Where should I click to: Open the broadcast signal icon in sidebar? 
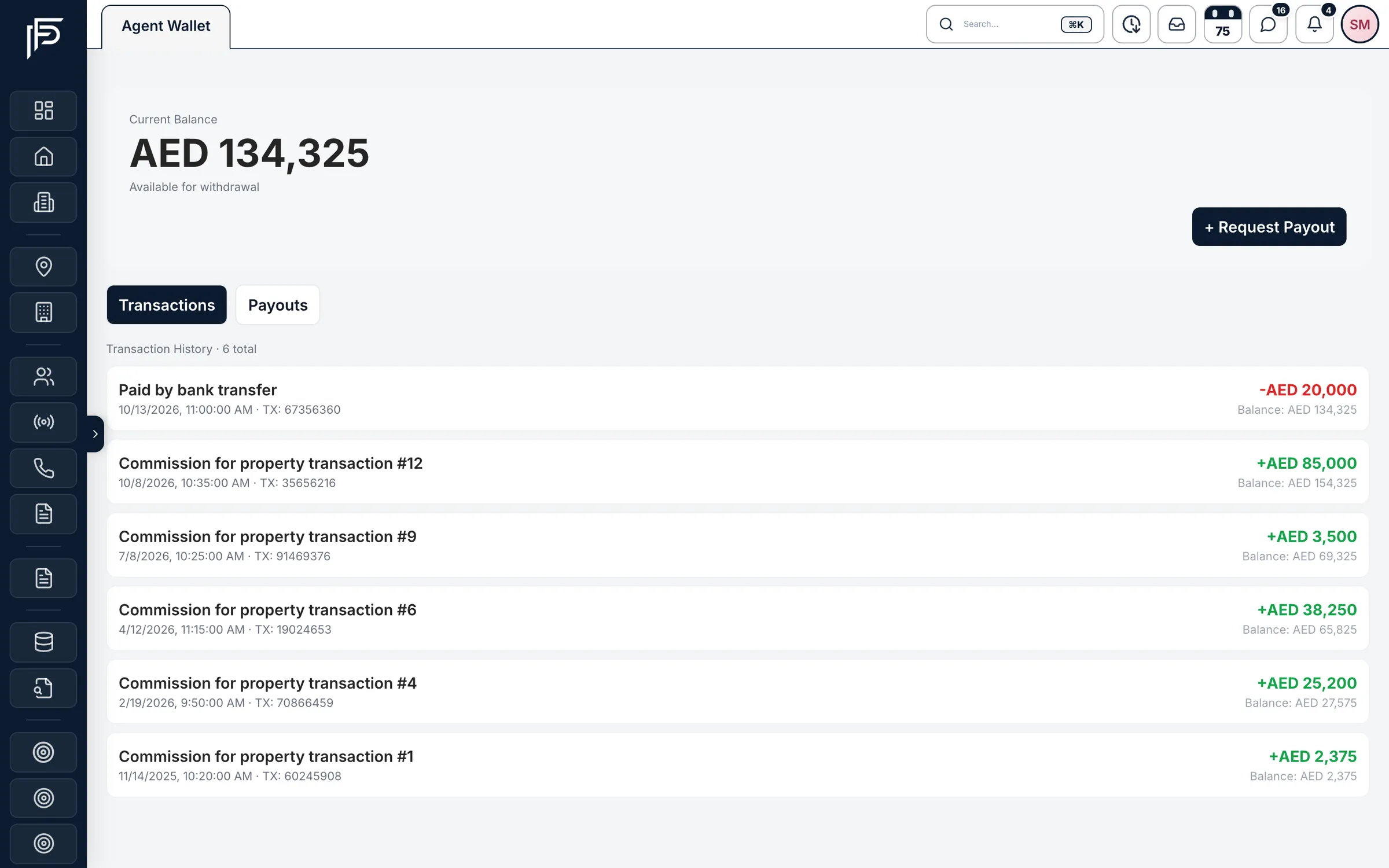(x=43, y=422)
